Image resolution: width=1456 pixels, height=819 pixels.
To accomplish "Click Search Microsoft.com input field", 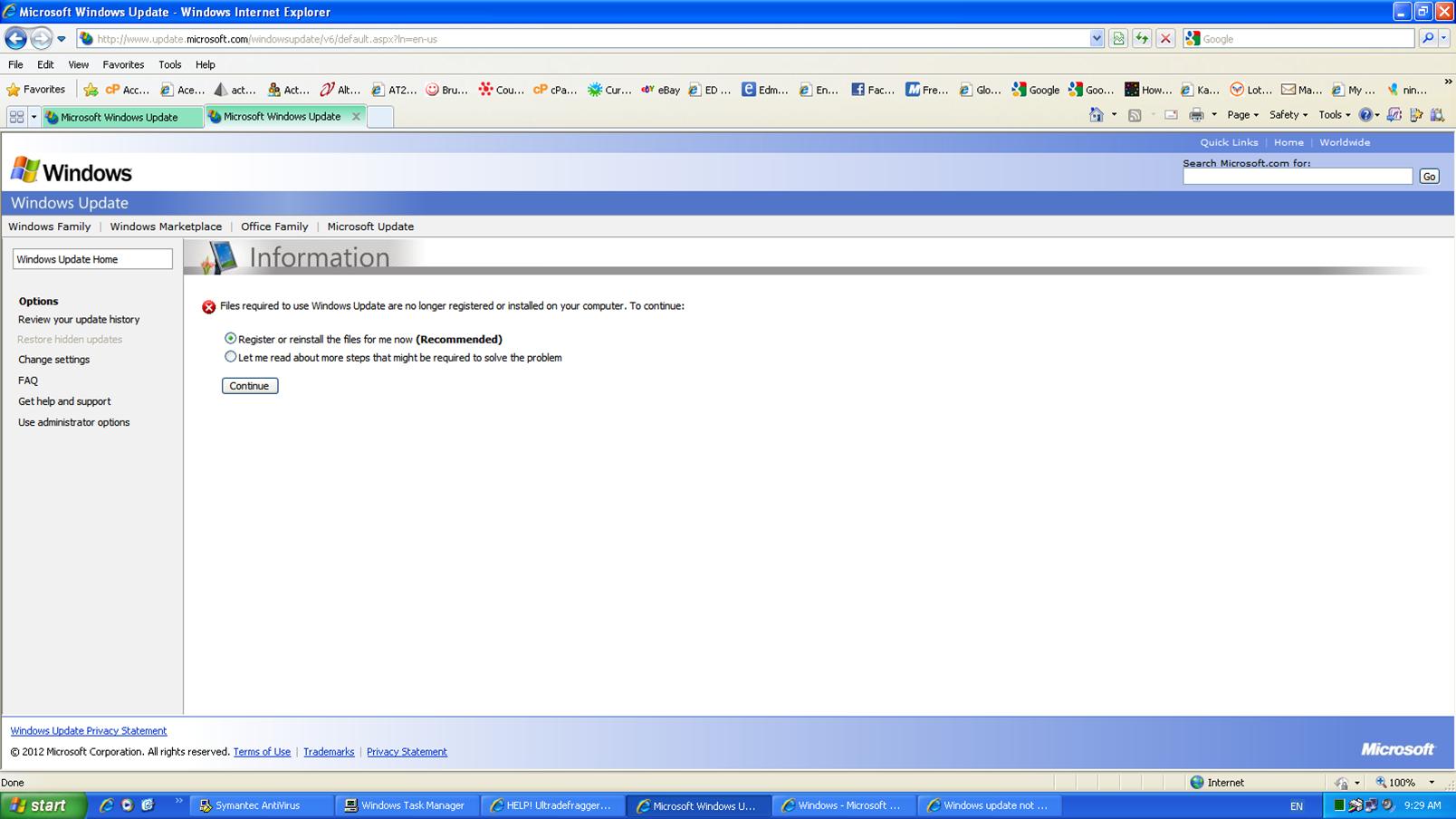I will [1298, 177].
